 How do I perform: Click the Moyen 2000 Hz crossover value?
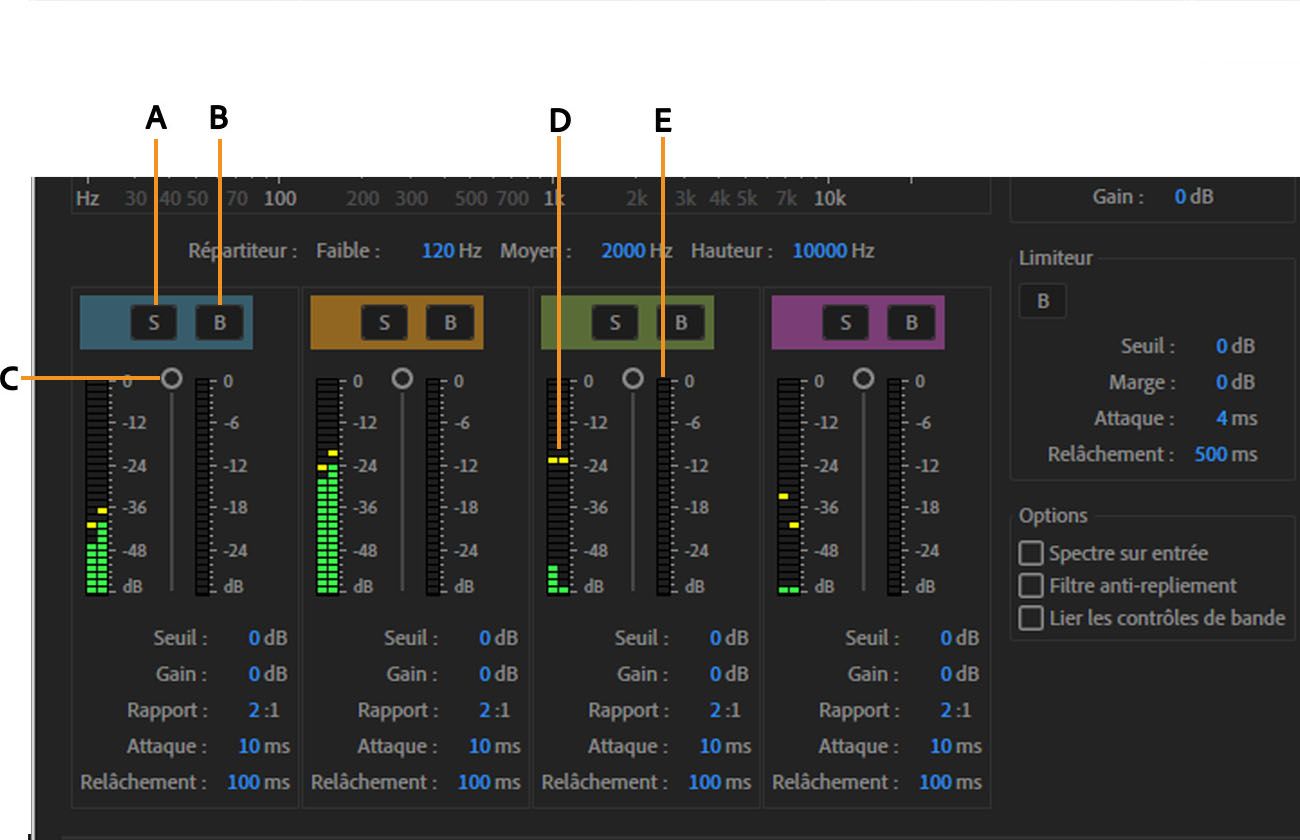tap(636, 250)
